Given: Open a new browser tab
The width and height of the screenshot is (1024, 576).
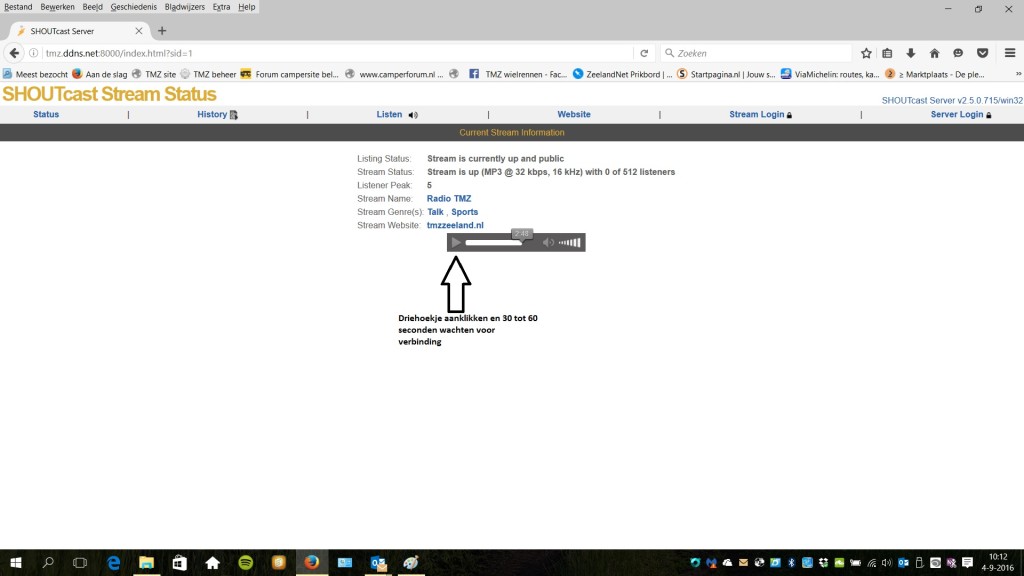Looking at the screenshot, I should 162,31.
